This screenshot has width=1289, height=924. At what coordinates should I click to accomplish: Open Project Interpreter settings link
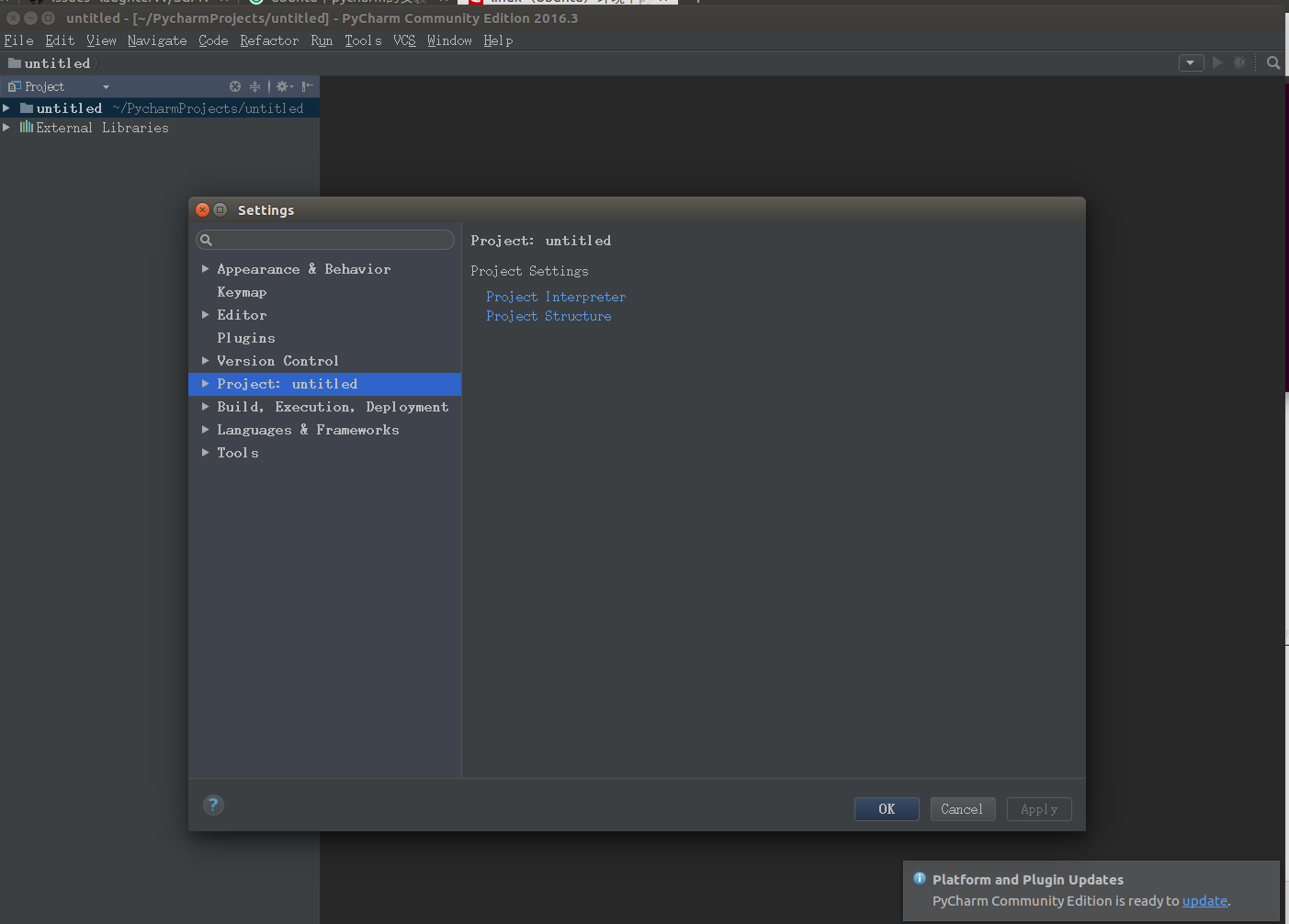(556, 296)
